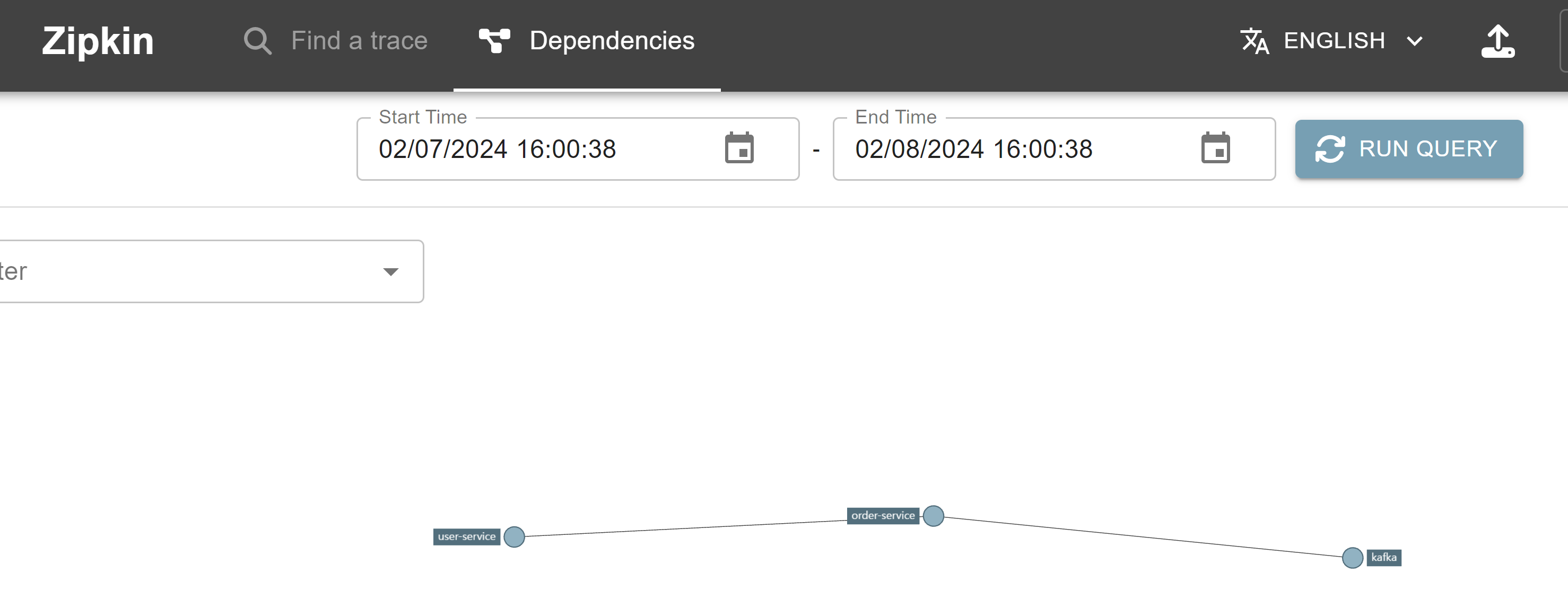Expand the filter dropdown arrow
Viewport: 1568px width, 599px height.
391,271
